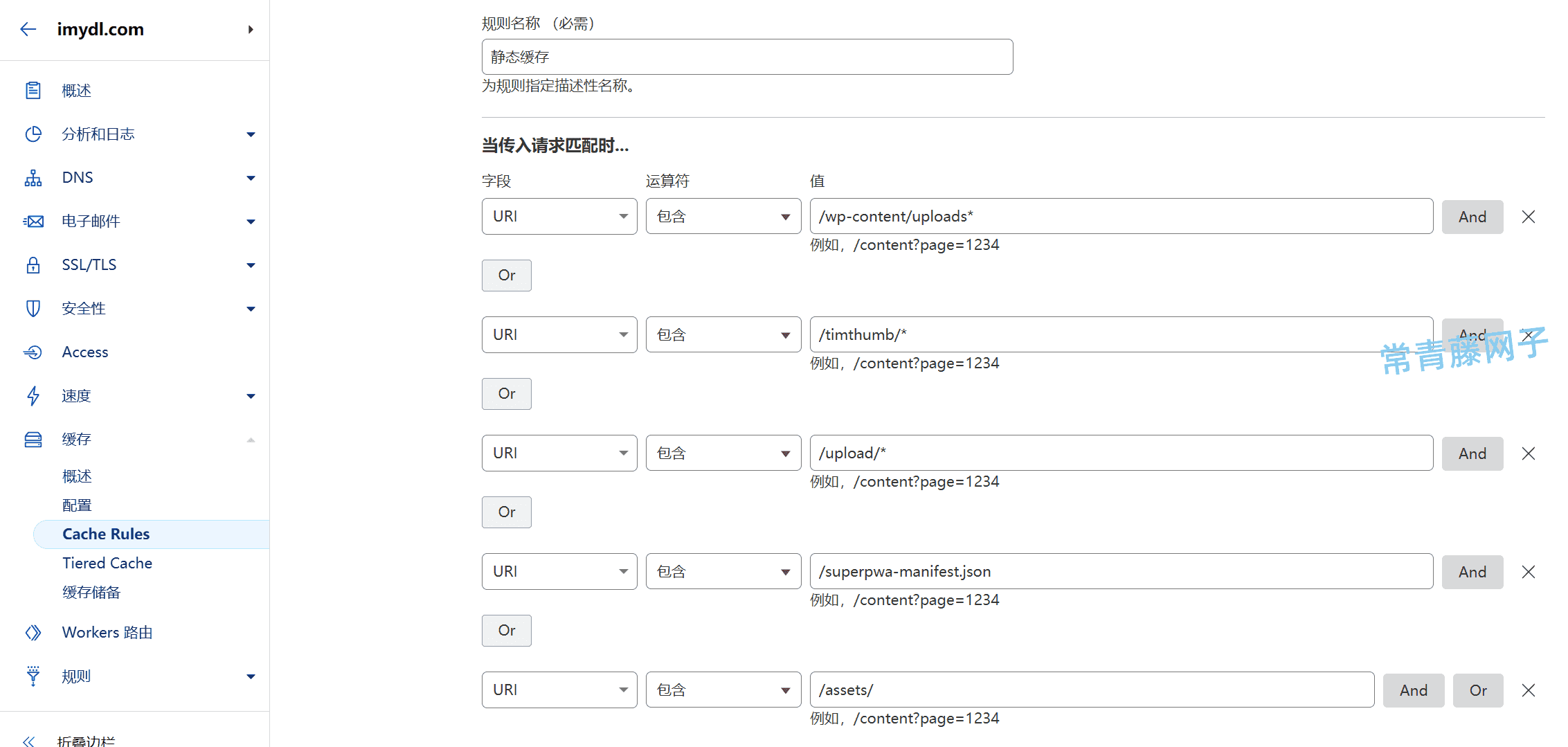This screenshot has height=747, width=1568.
Task: Expand the 分析和日志 submenu arrow
Action: [251, 134]
